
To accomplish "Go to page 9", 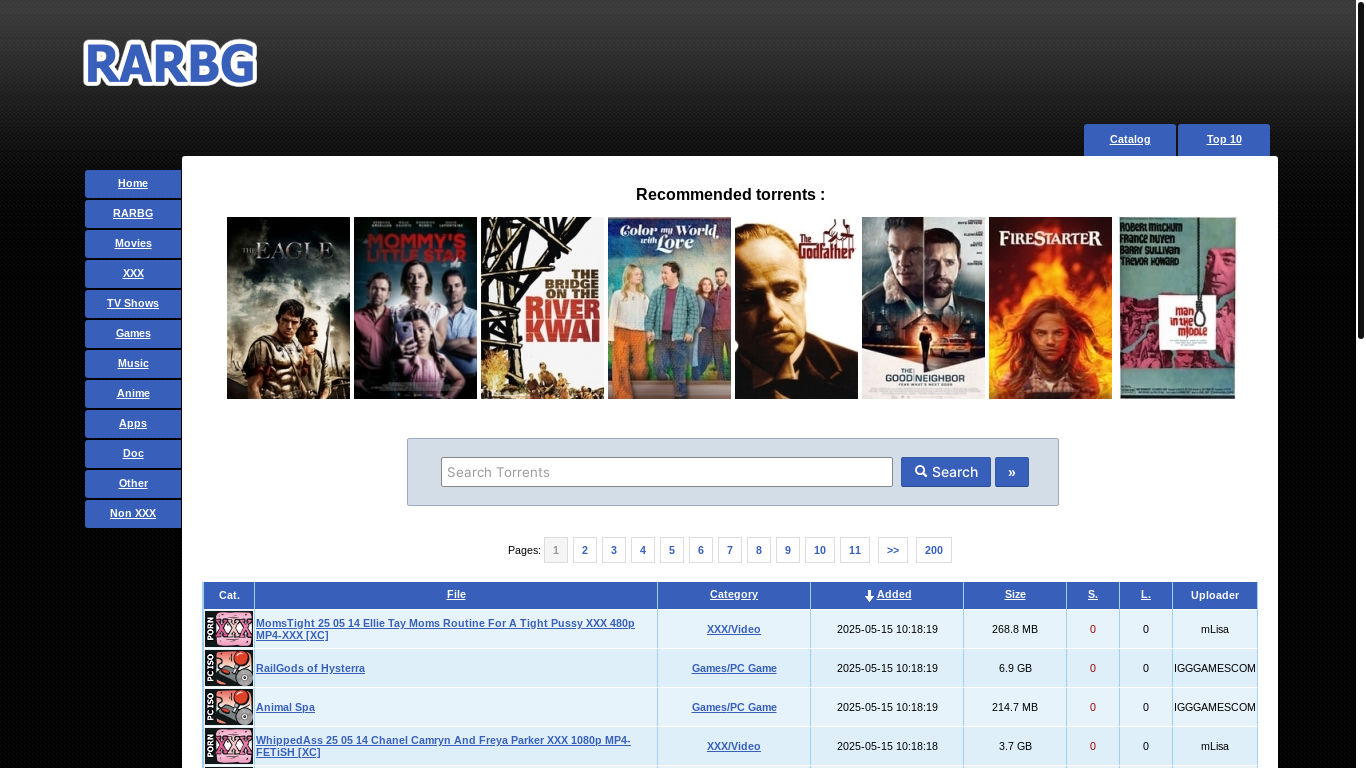I will (788, 550).
